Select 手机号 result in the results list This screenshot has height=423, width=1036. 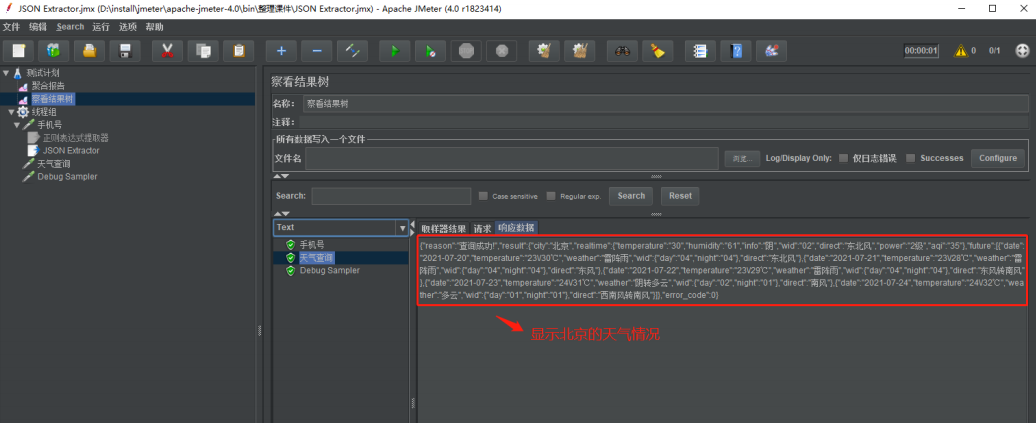pos(311,245)
